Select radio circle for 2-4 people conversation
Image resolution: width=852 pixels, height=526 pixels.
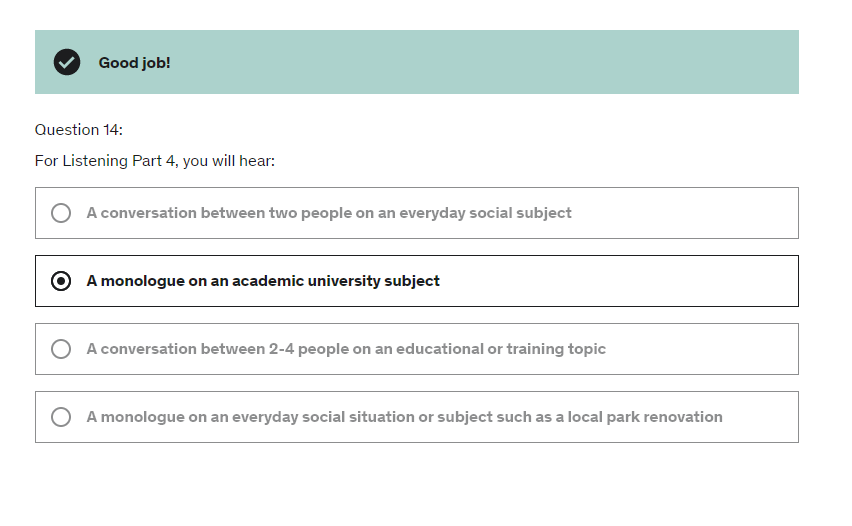tap(61, 349)
